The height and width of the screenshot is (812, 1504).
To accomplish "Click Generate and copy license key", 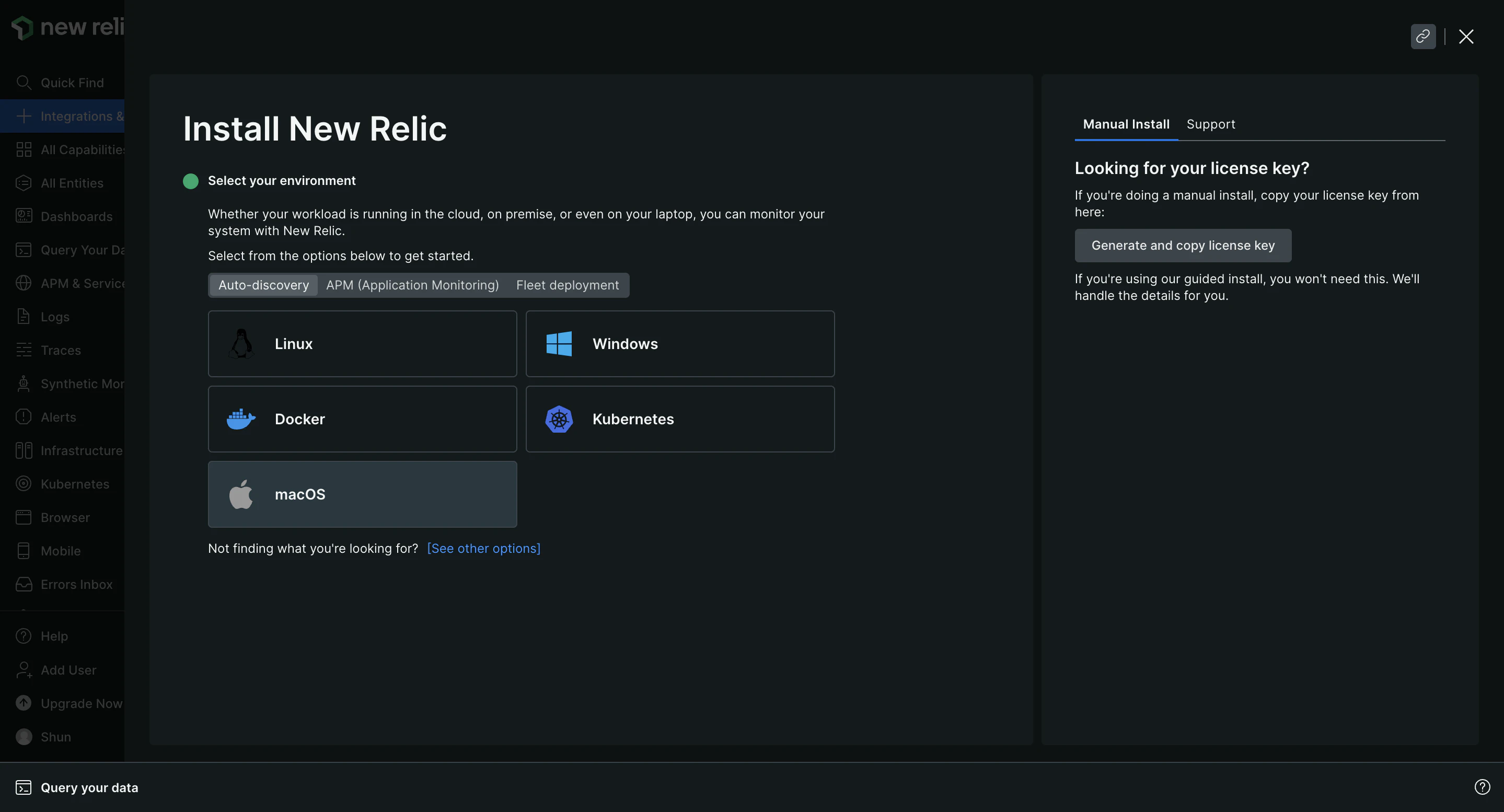I will coord(1183,245).
